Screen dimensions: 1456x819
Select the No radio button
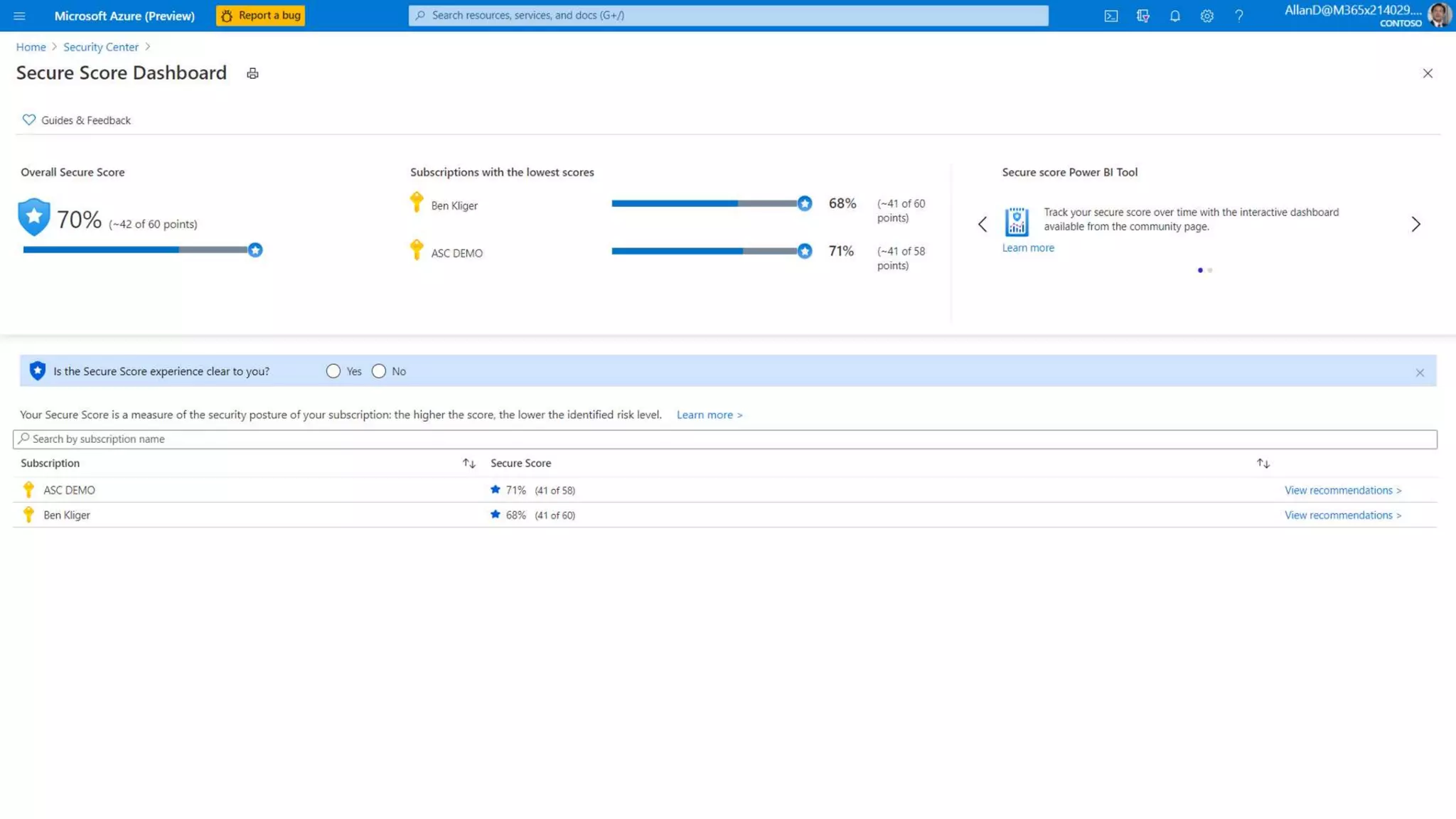click(378, 371)
